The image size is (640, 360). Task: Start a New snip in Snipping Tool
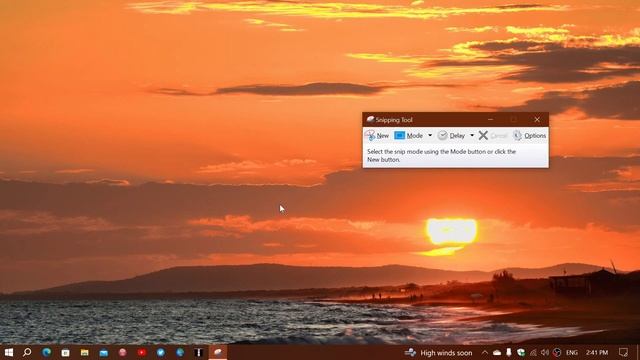[x=377, y=136]
